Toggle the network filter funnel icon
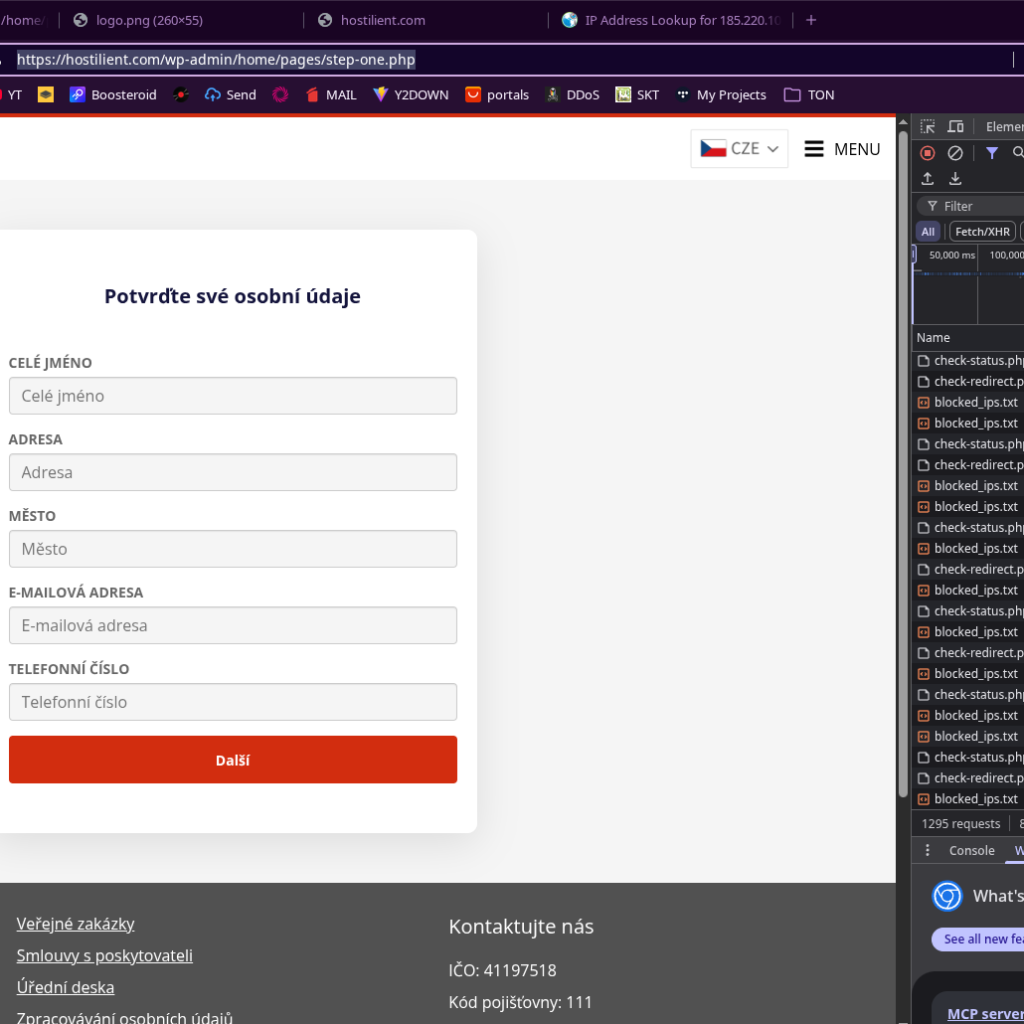Viewport: 1024px width, 1024px height. pyautogui.click(x=991, y=153)
